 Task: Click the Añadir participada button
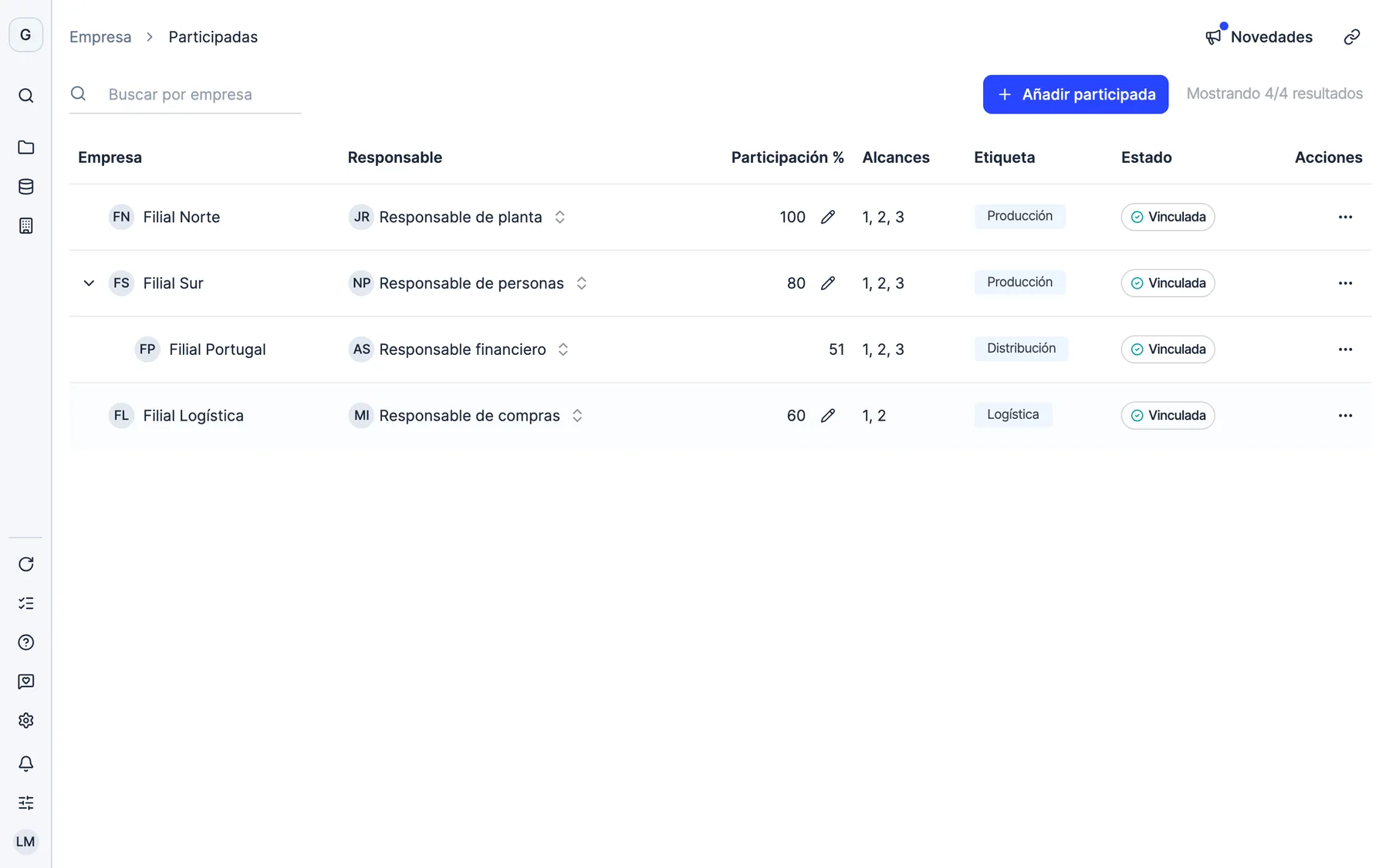click(x=1075, y=94)
